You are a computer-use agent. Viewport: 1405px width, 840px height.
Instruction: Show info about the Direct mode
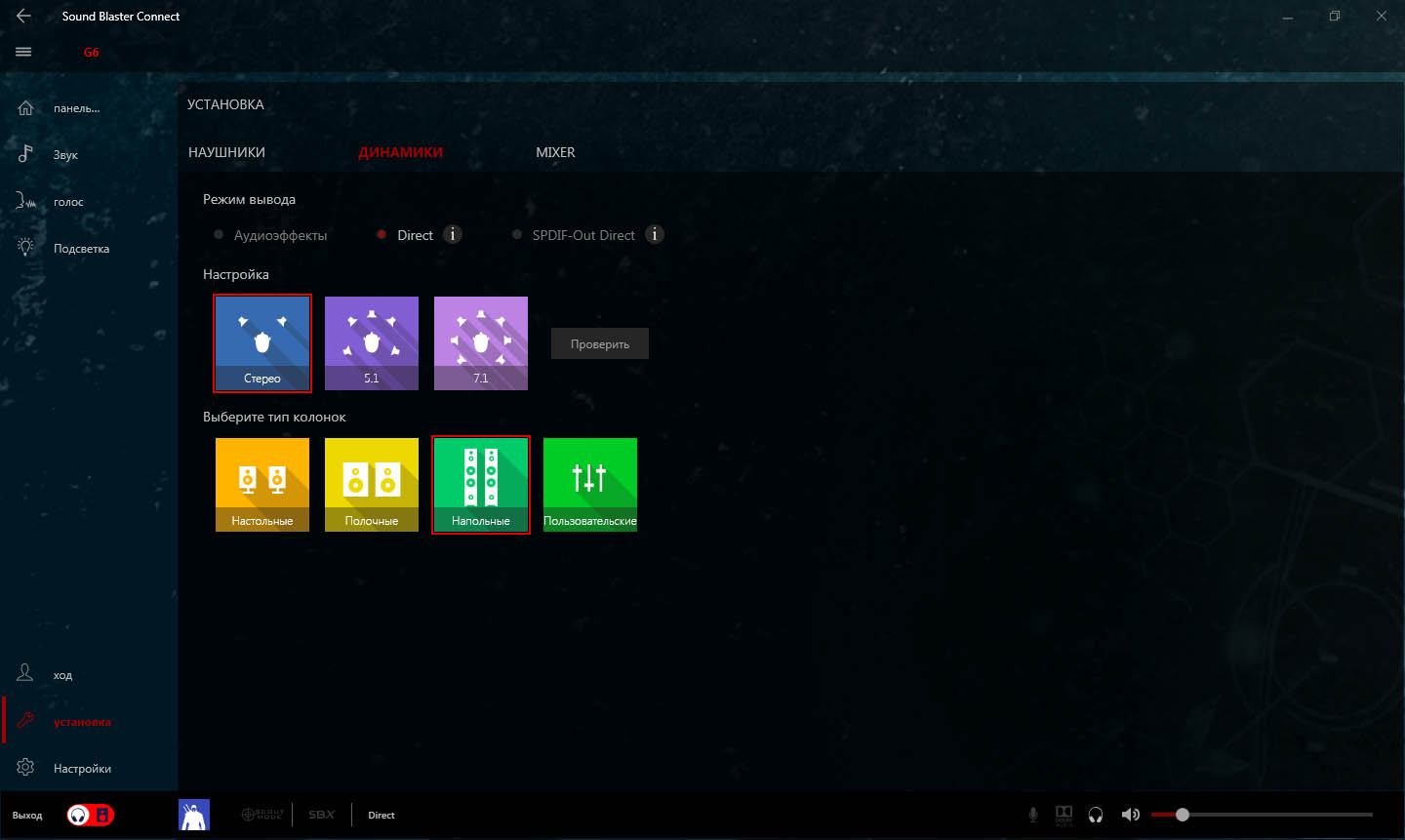pos(453,234)
